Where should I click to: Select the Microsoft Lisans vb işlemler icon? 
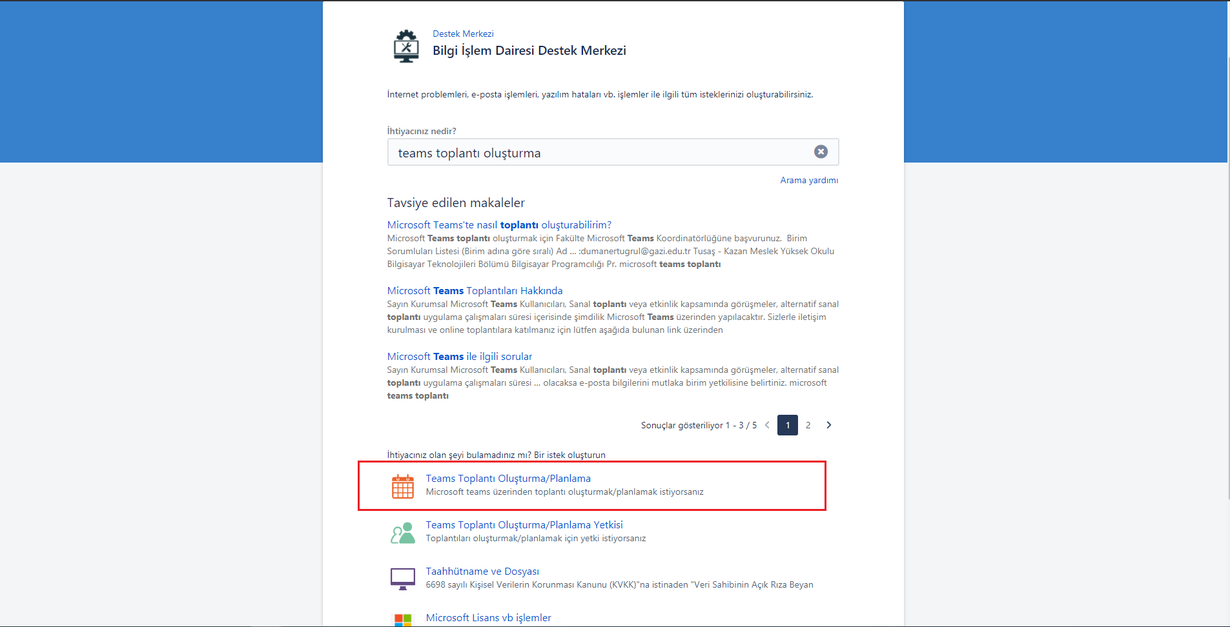402,620
